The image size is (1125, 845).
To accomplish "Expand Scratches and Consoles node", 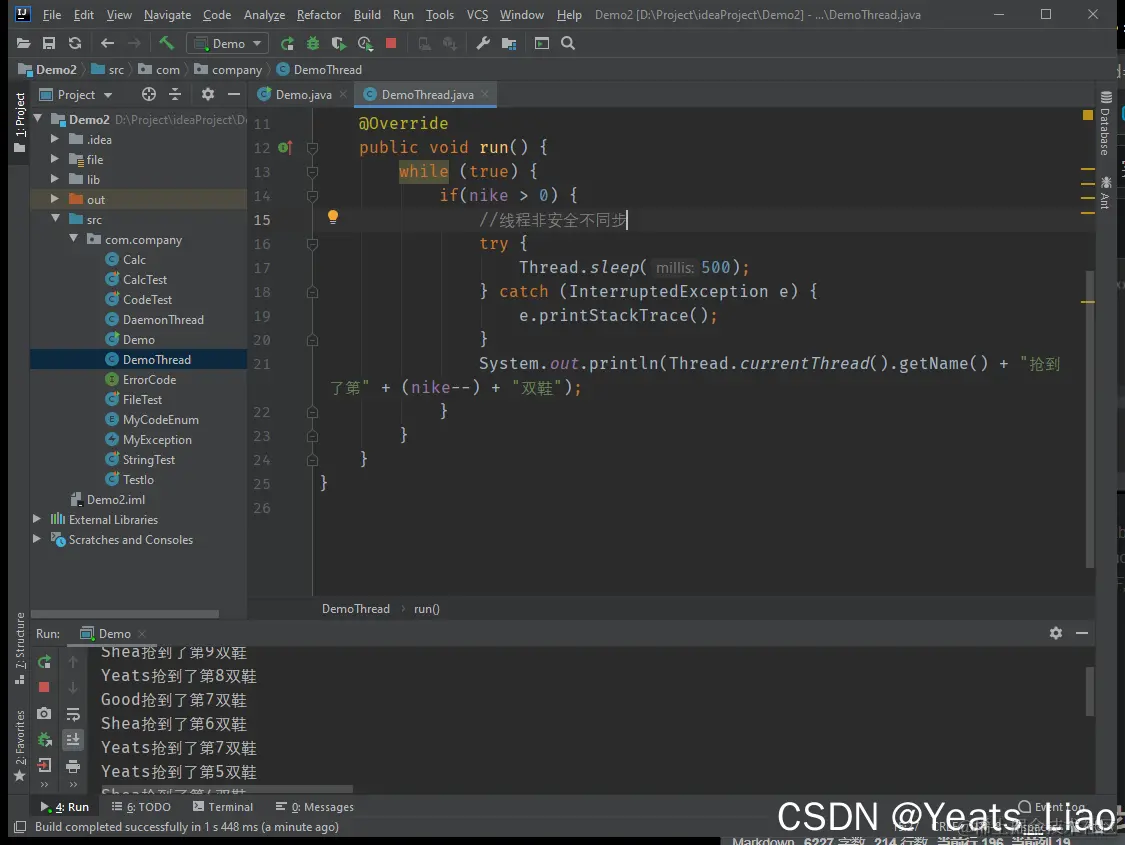I will 37,539.
